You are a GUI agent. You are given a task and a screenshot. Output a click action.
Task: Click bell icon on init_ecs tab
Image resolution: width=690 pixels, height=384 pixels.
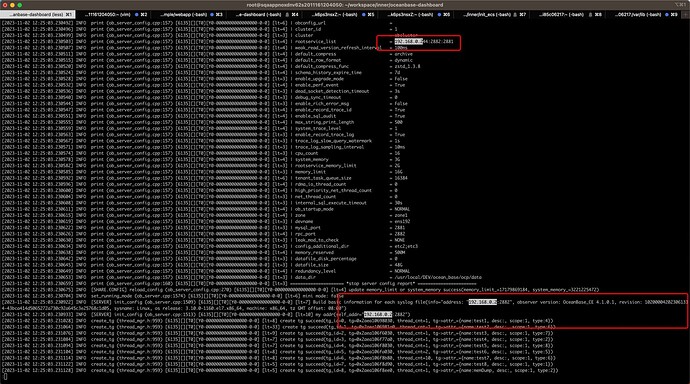tap(515, 15)
